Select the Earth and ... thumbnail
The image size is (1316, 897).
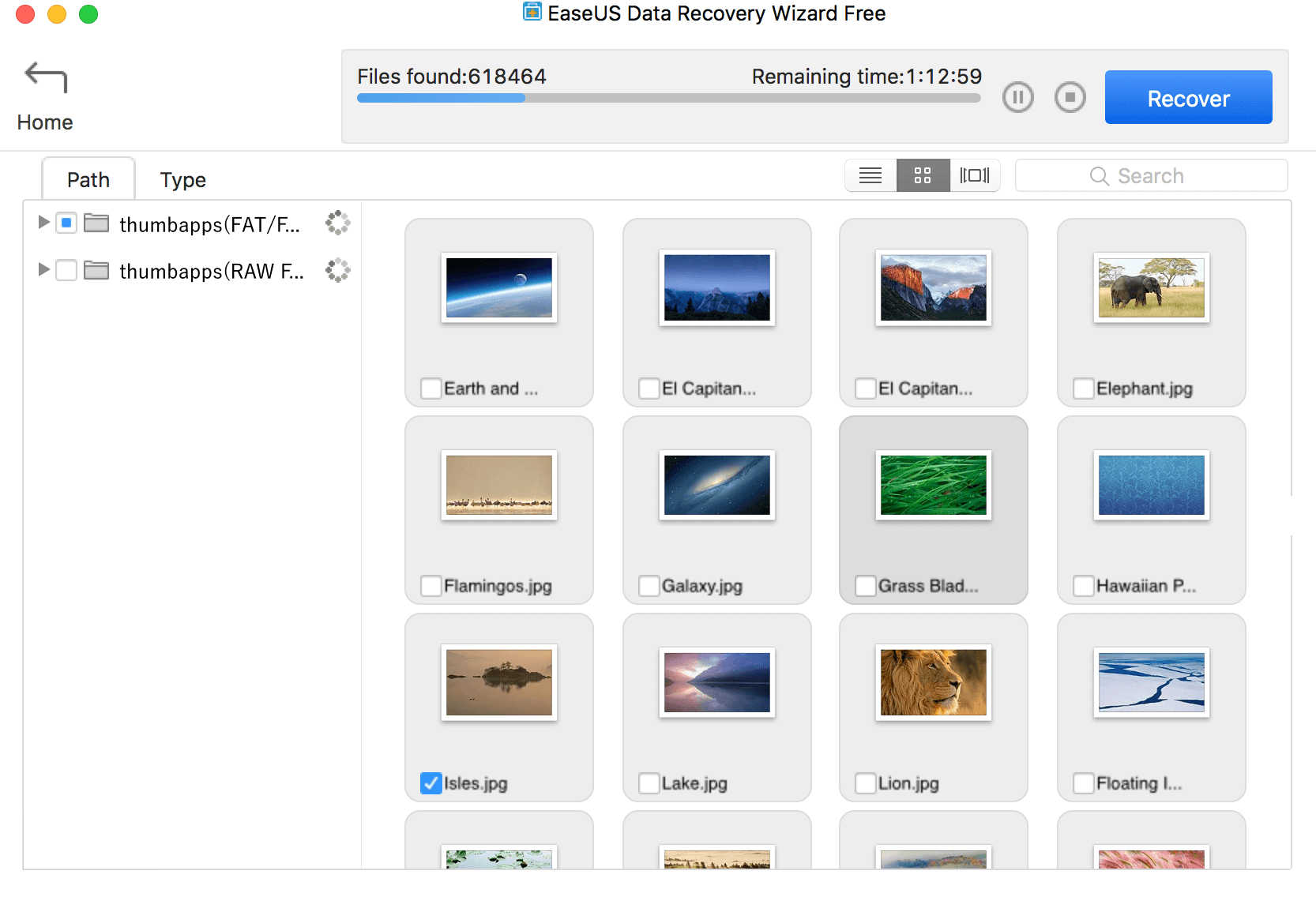coord(499,287)
